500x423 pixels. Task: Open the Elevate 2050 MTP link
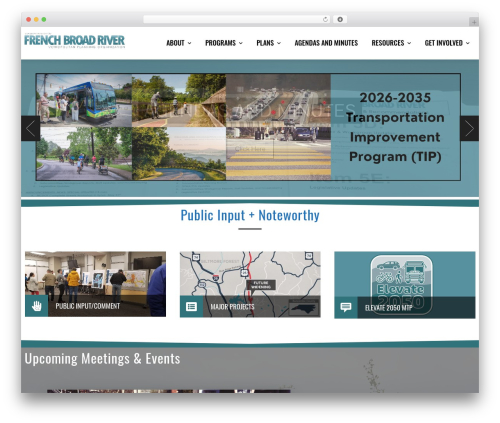click(x=389, y=308)
